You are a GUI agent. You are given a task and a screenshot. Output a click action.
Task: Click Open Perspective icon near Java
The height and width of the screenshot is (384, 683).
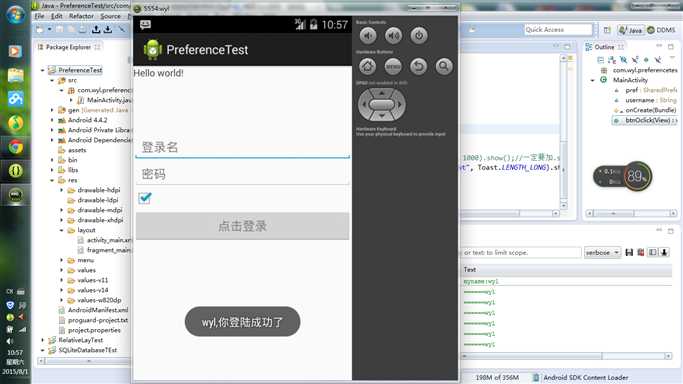pyautogui.click(x=607, y=30)
